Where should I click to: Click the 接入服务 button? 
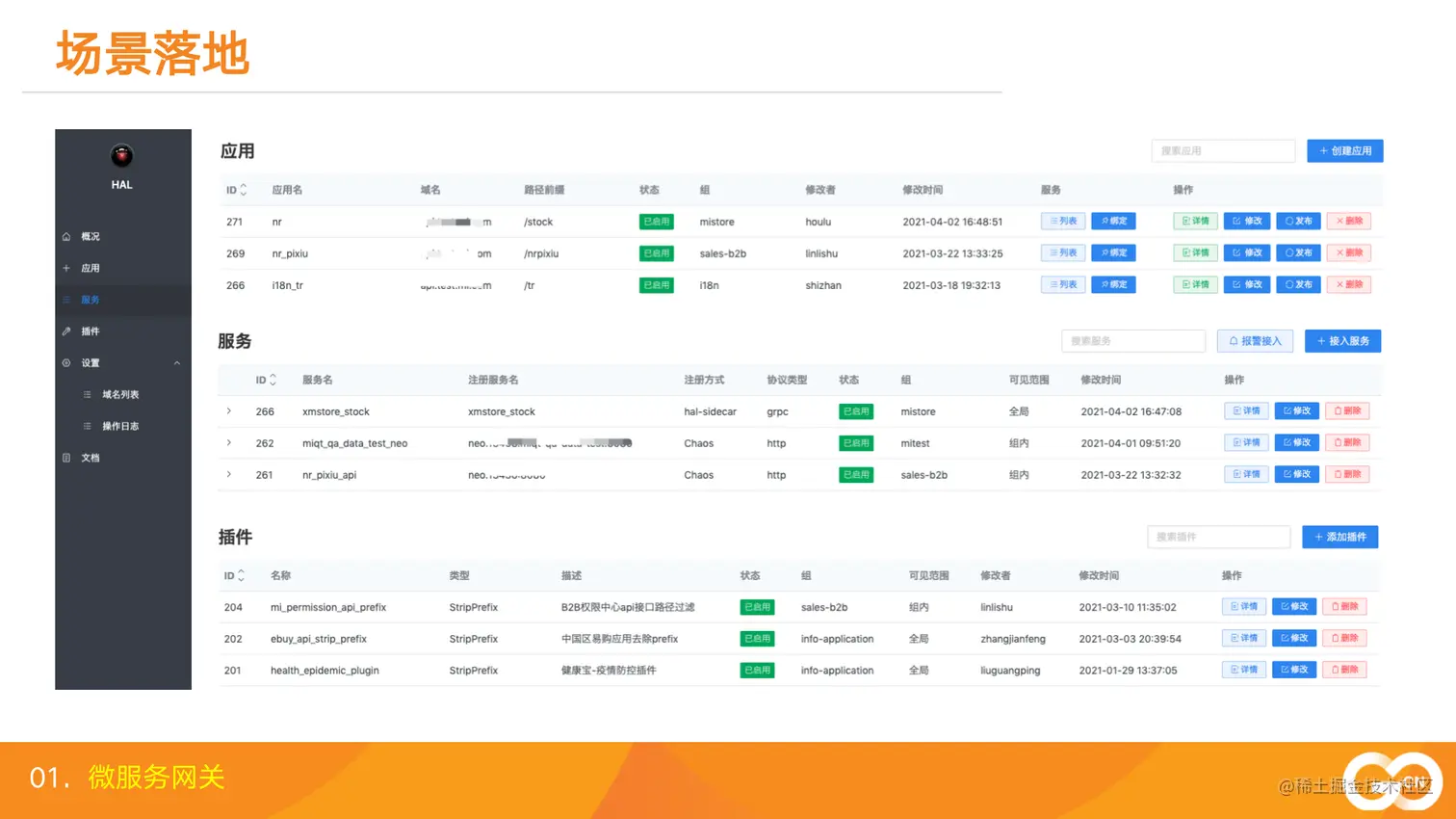[1343, 341]
